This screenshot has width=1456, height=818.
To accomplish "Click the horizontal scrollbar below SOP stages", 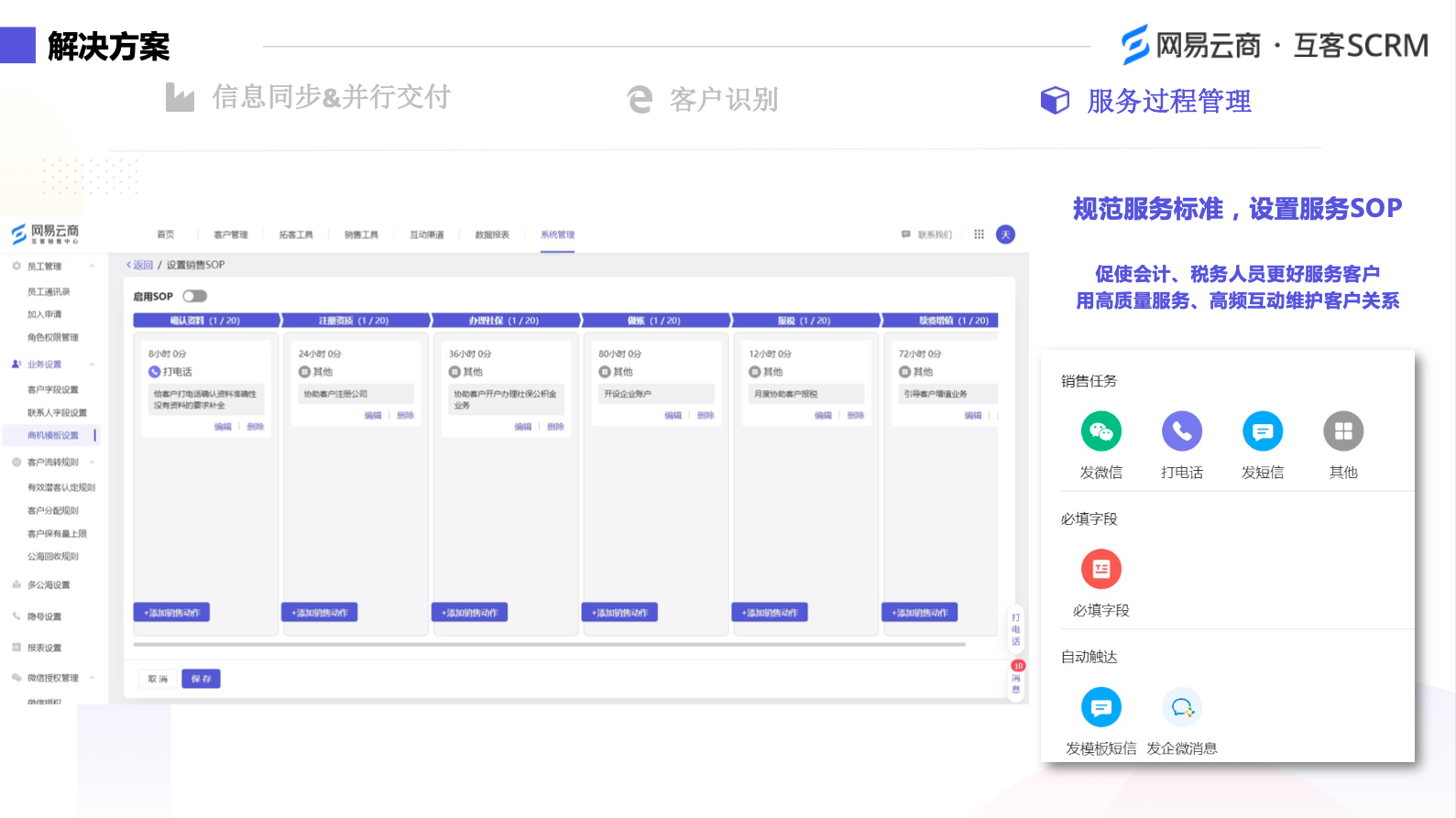I will click(550, 645).
